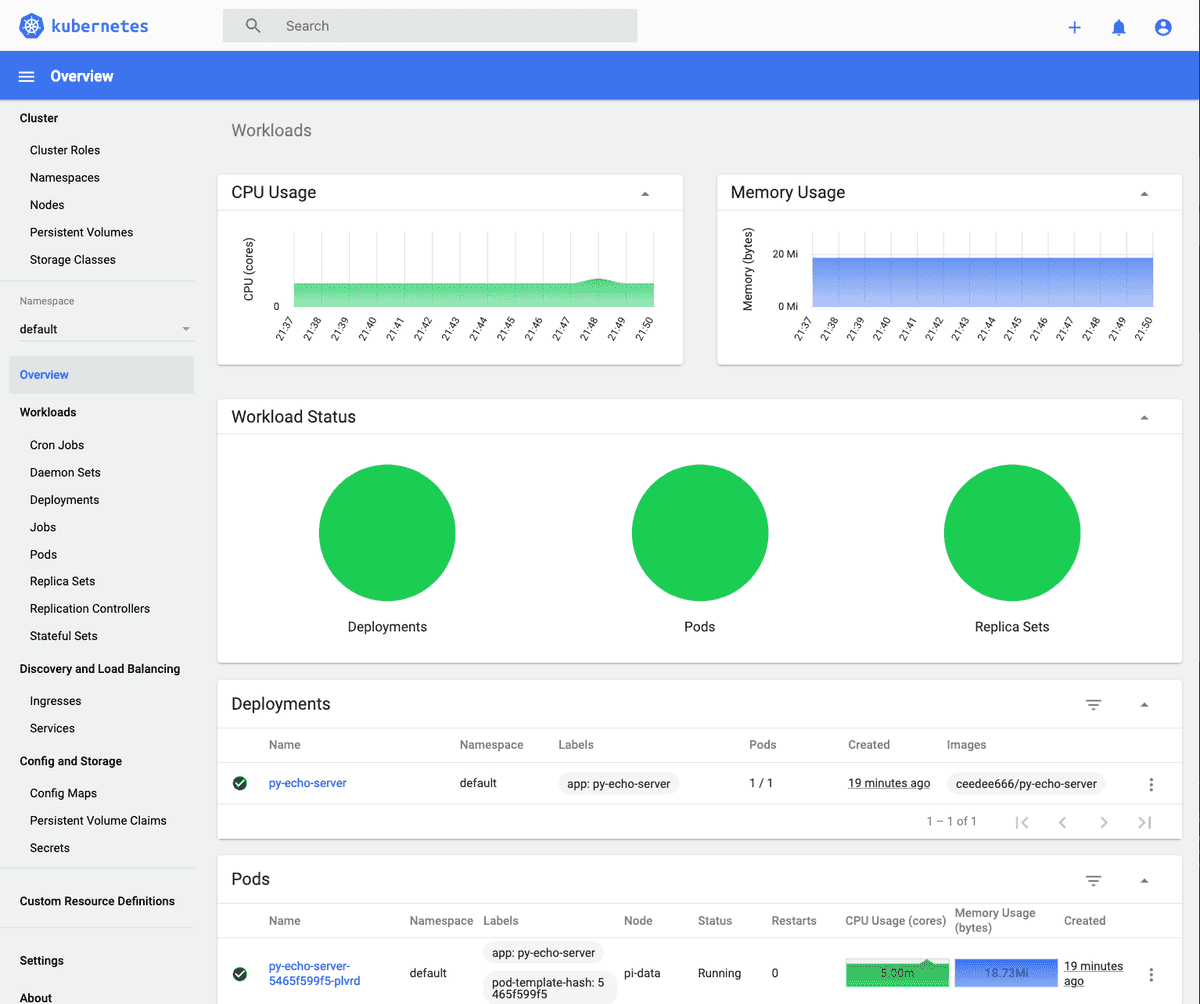The width and height of the screenshot is (1200, 1004).
Task: Click the magnifier icon in search bar
Action: [x=252, y=25]
